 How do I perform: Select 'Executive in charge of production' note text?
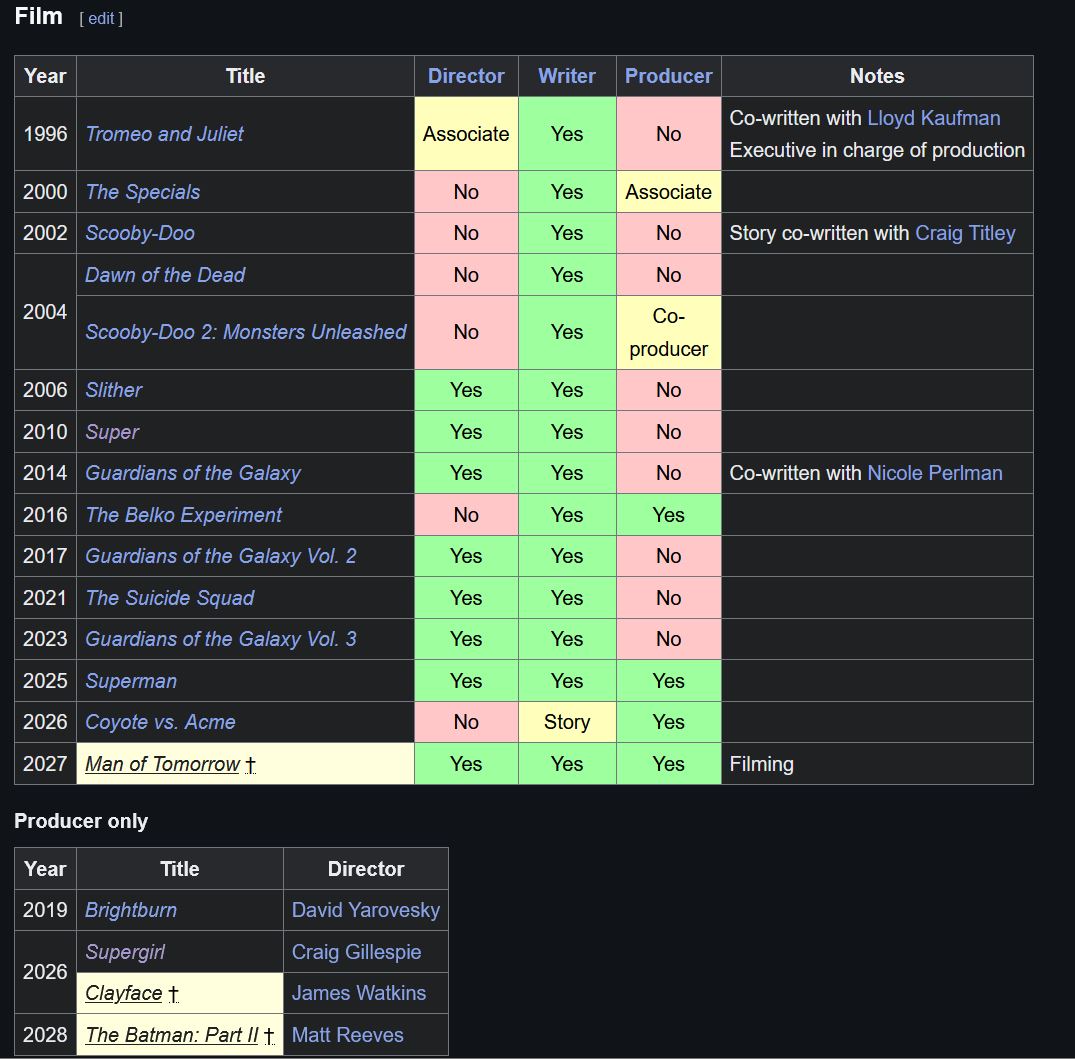877,150
